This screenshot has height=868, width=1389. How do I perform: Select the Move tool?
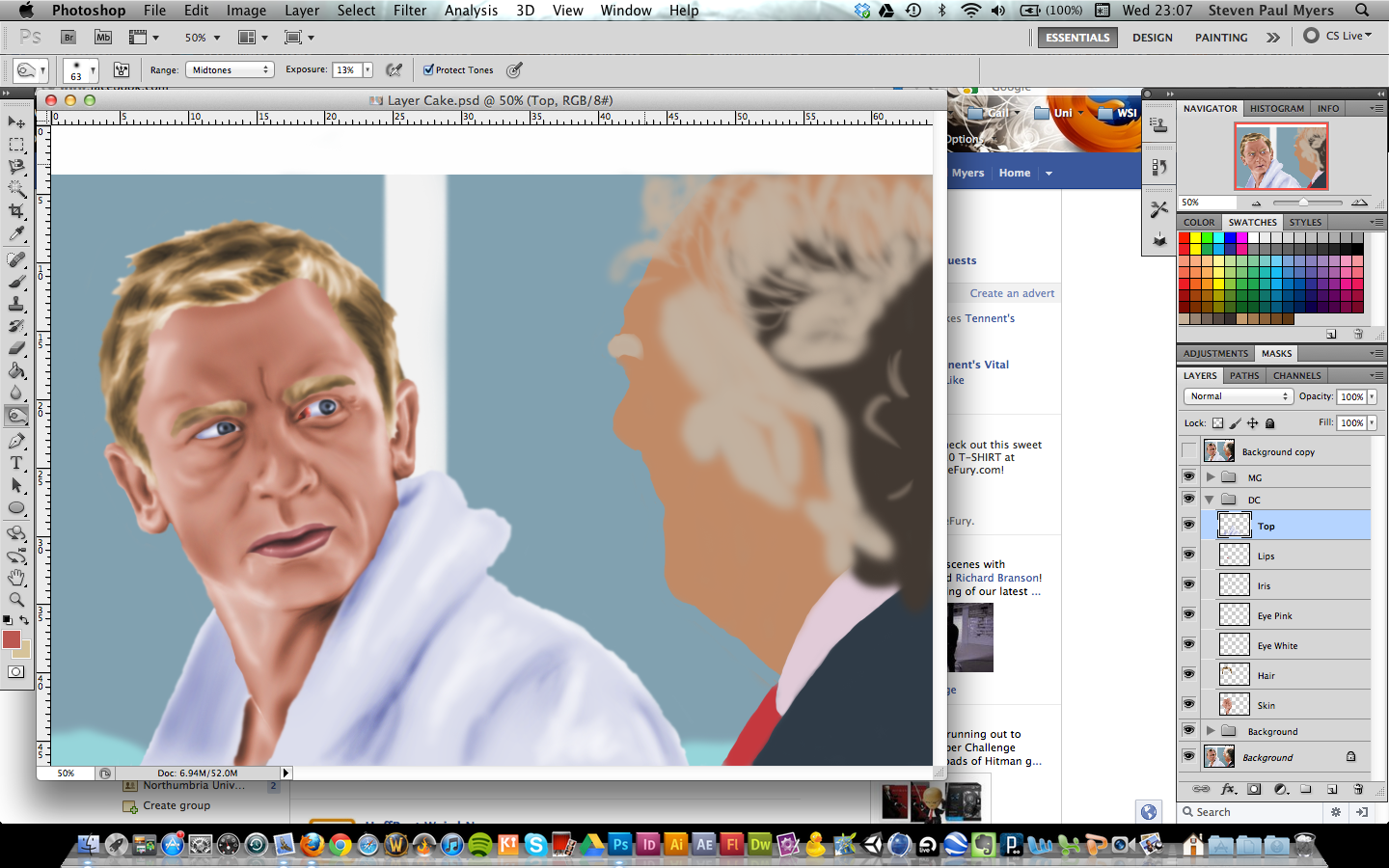(x=16, y=122)
